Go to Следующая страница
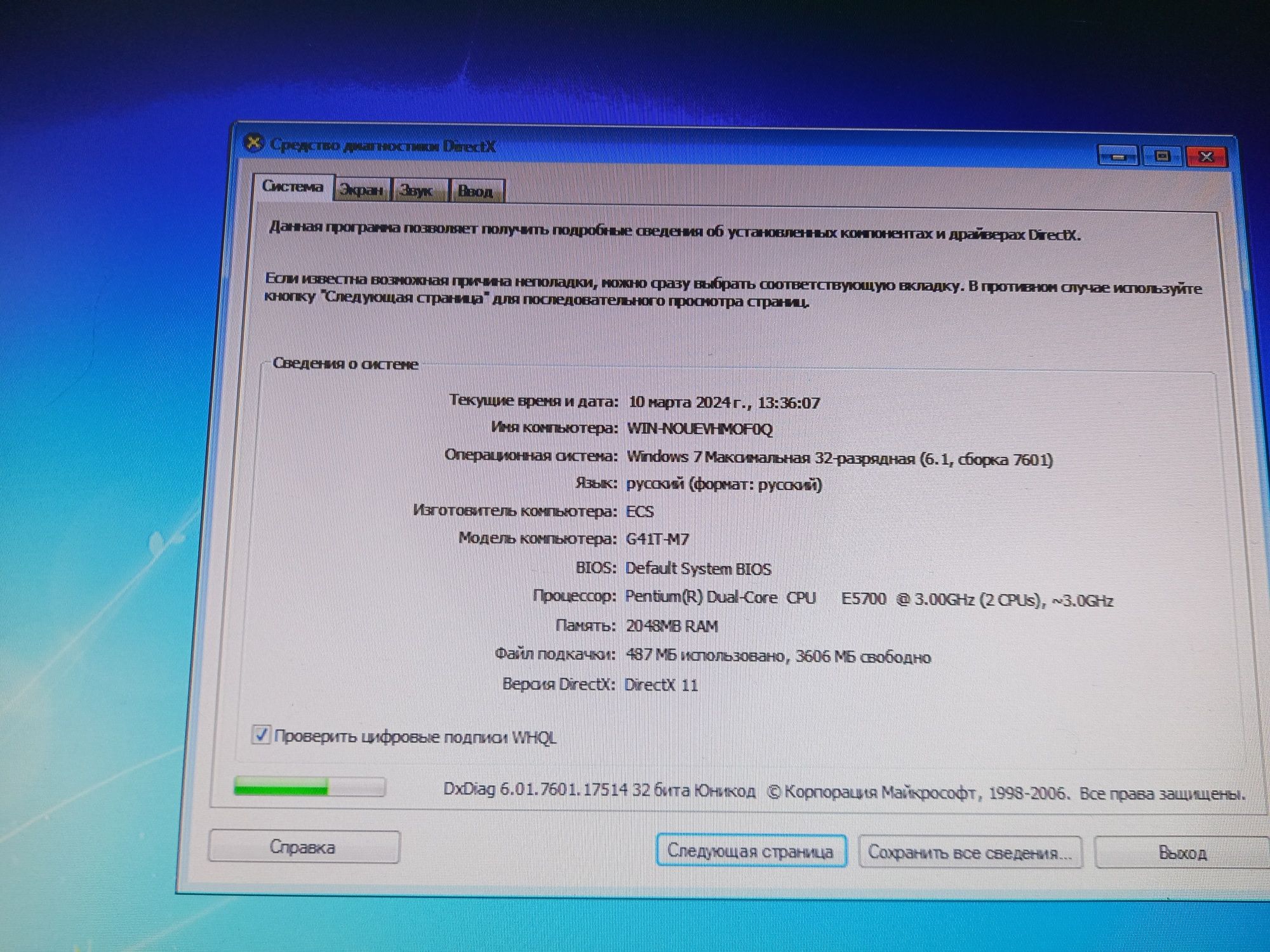 point(751,851)
